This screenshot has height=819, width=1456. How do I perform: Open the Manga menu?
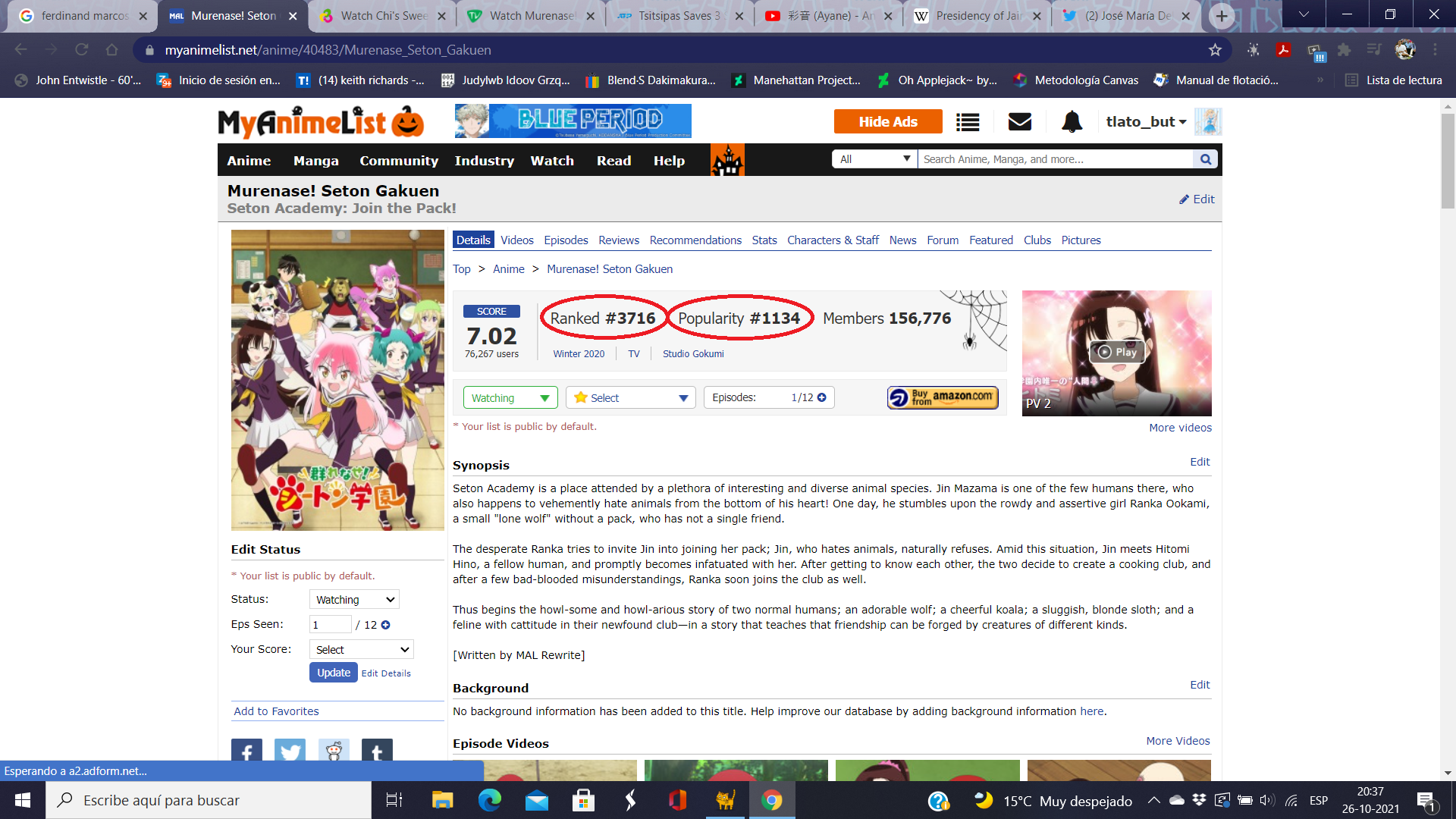[x=316, y=161]
